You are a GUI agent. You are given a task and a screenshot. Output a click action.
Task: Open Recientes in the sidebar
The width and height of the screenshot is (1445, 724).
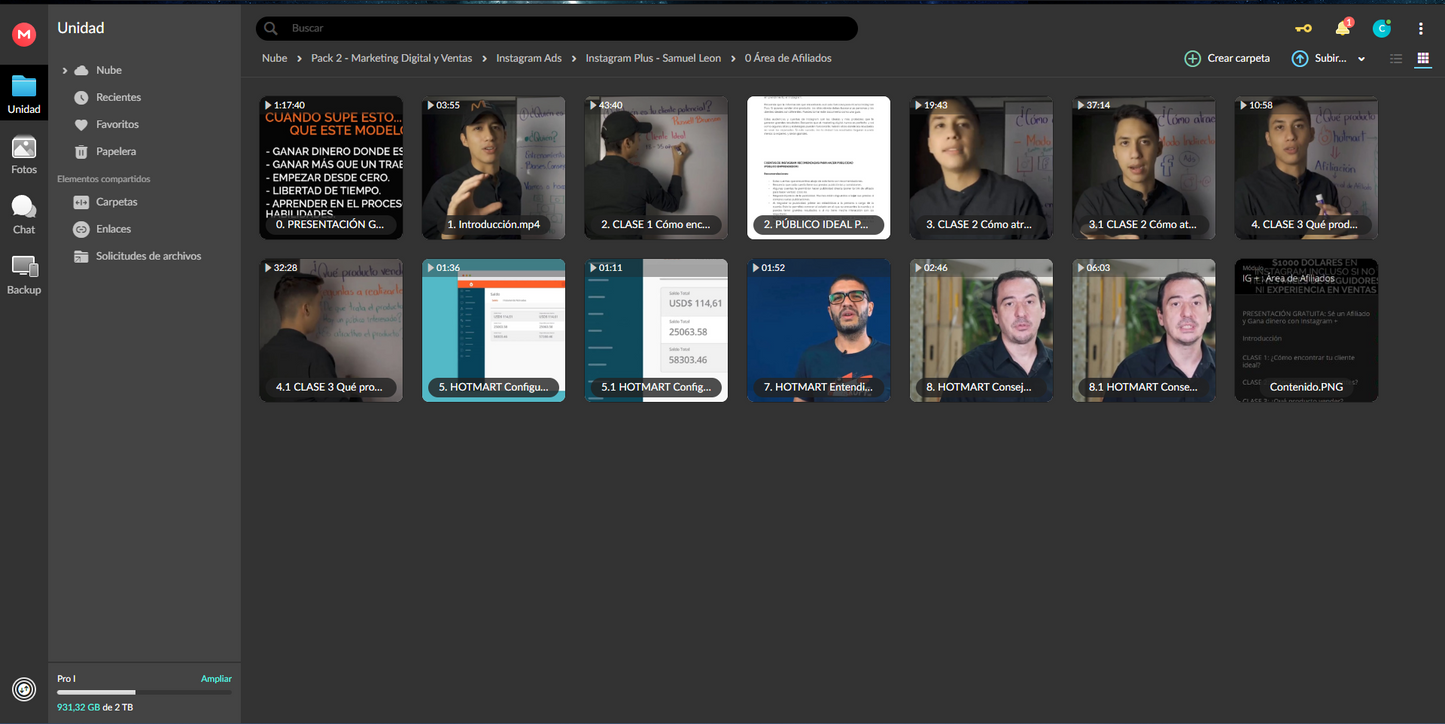[118, 97]
